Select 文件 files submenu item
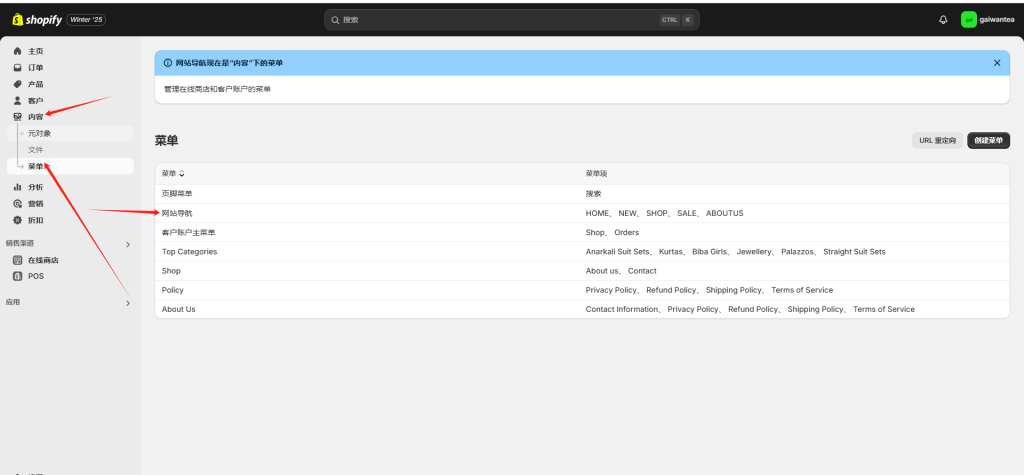This screenshot has height=475, width=1024. pos(35,150)
